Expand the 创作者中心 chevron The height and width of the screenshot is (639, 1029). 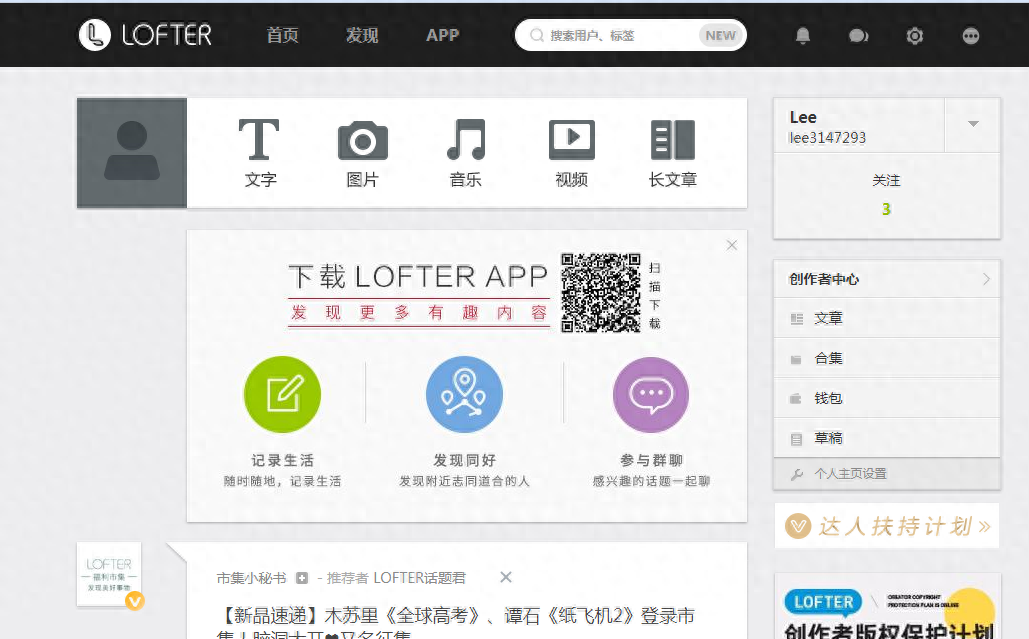(986, 279)
